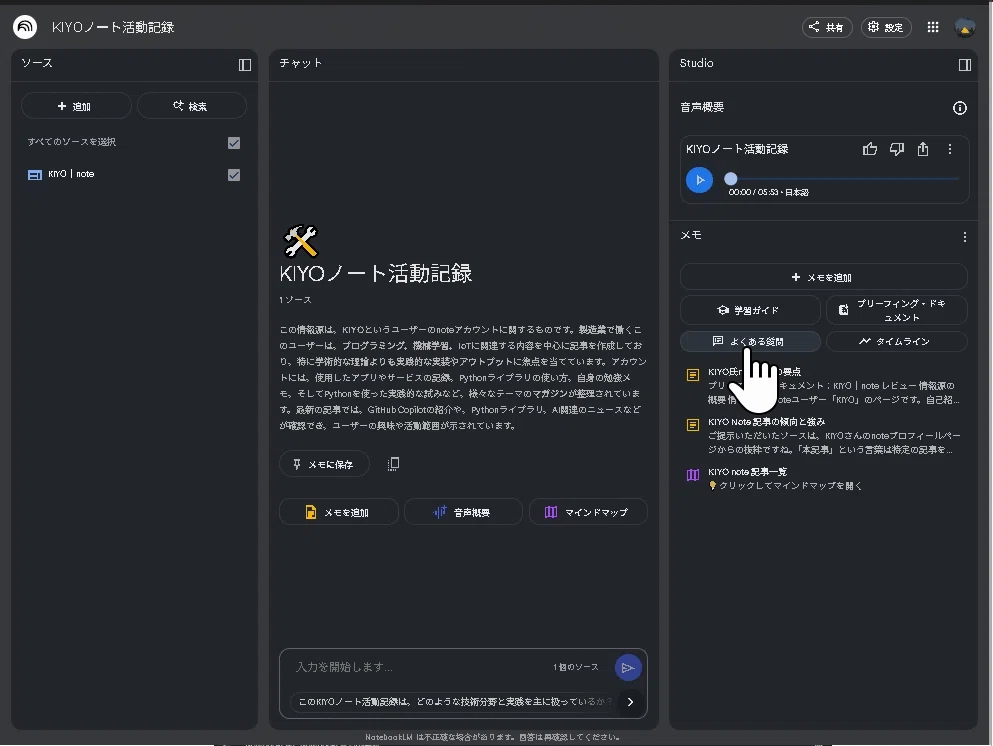The height and width of the screenshot is (746, 993).
Task: Send the chat message
Action: pos(628,667)
